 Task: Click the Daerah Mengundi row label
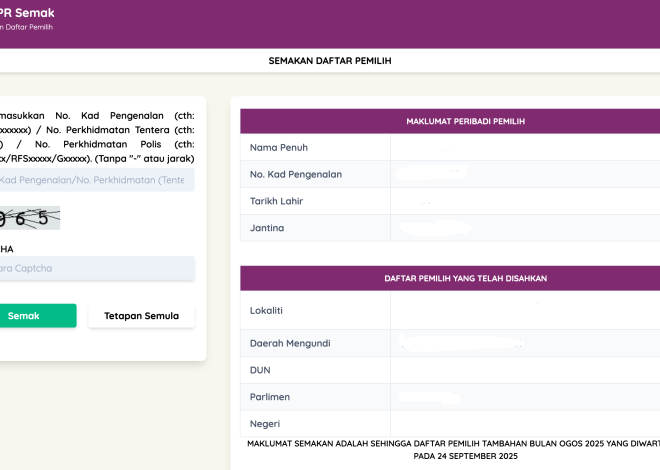290,343
